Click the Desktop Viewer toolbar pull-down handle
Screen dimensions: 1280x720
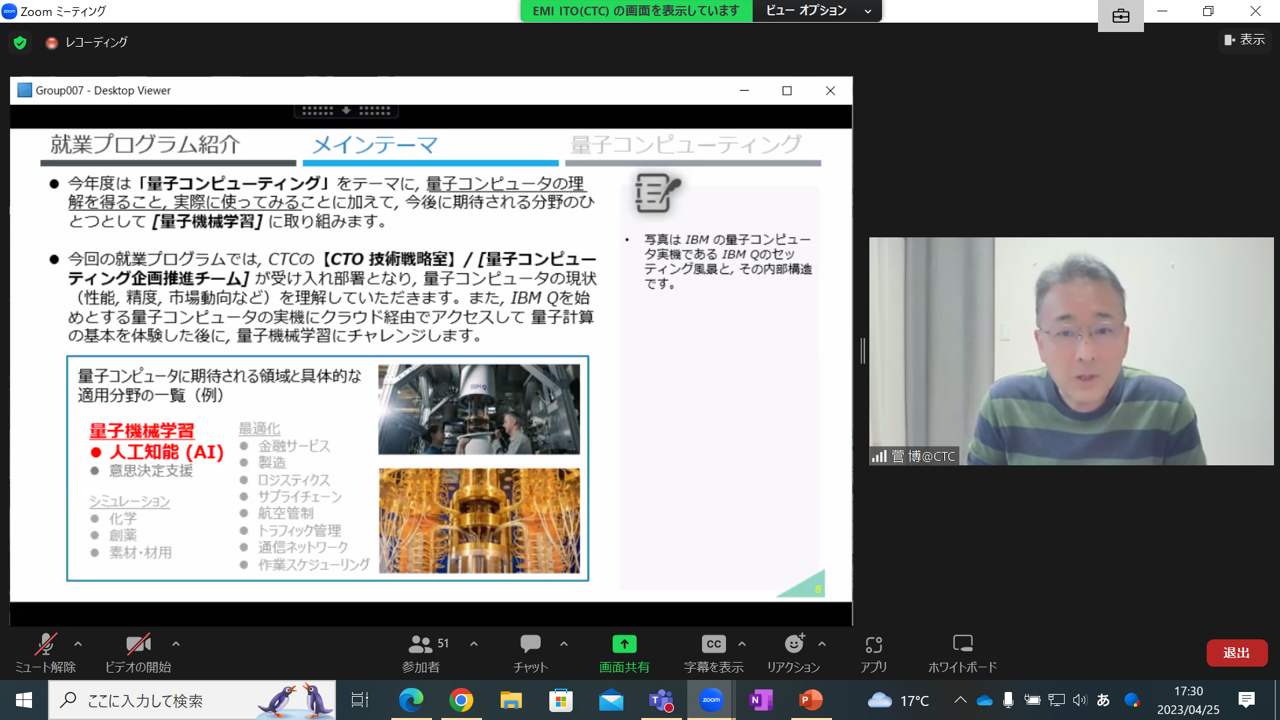click(346, 110)
